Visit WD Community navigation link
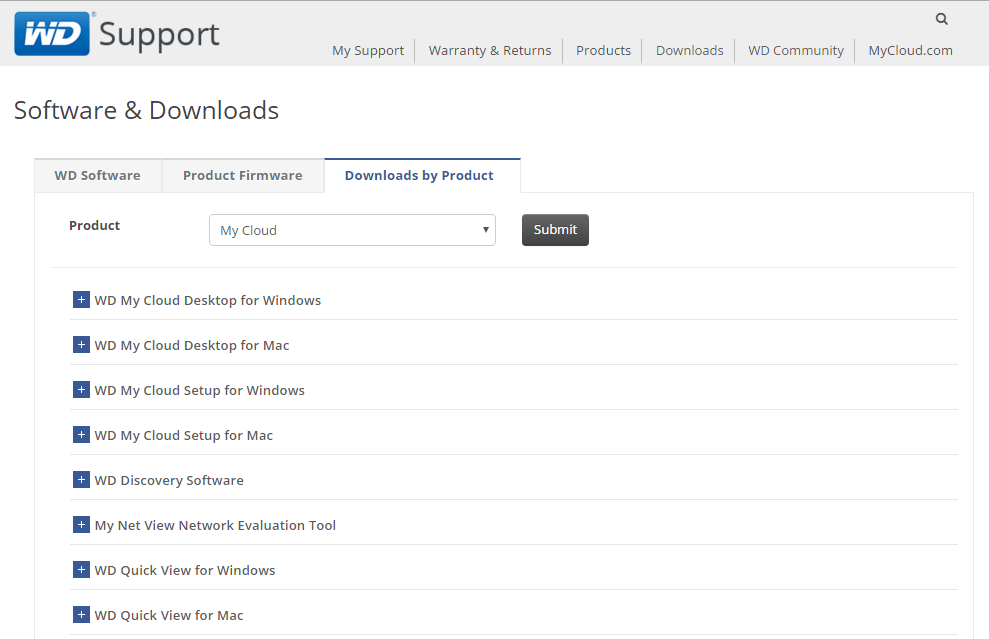The image size is (989, 639). click(796, 50)
